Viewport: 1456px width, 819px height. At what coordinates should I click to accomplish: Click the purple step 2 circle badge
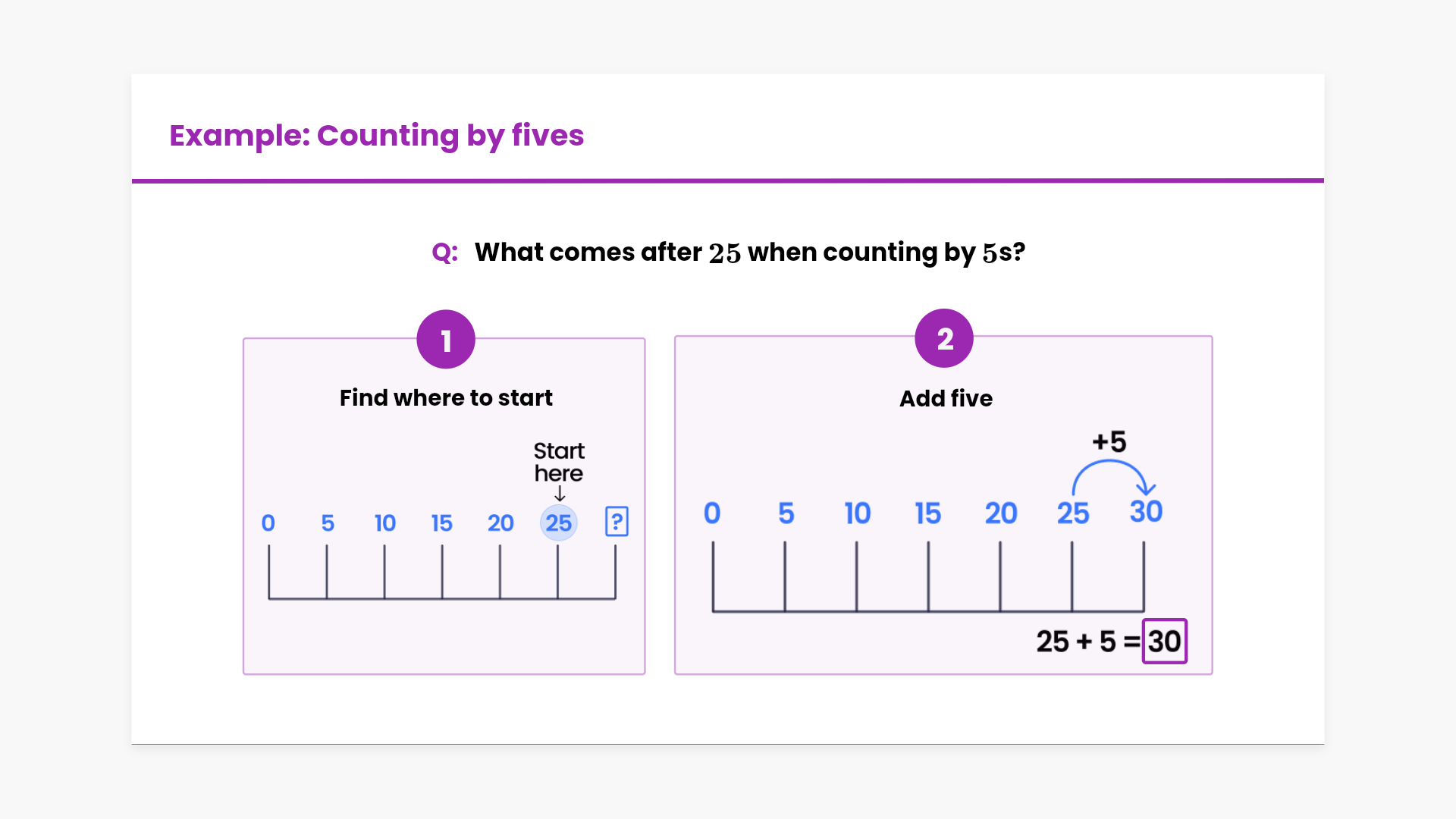944,338
